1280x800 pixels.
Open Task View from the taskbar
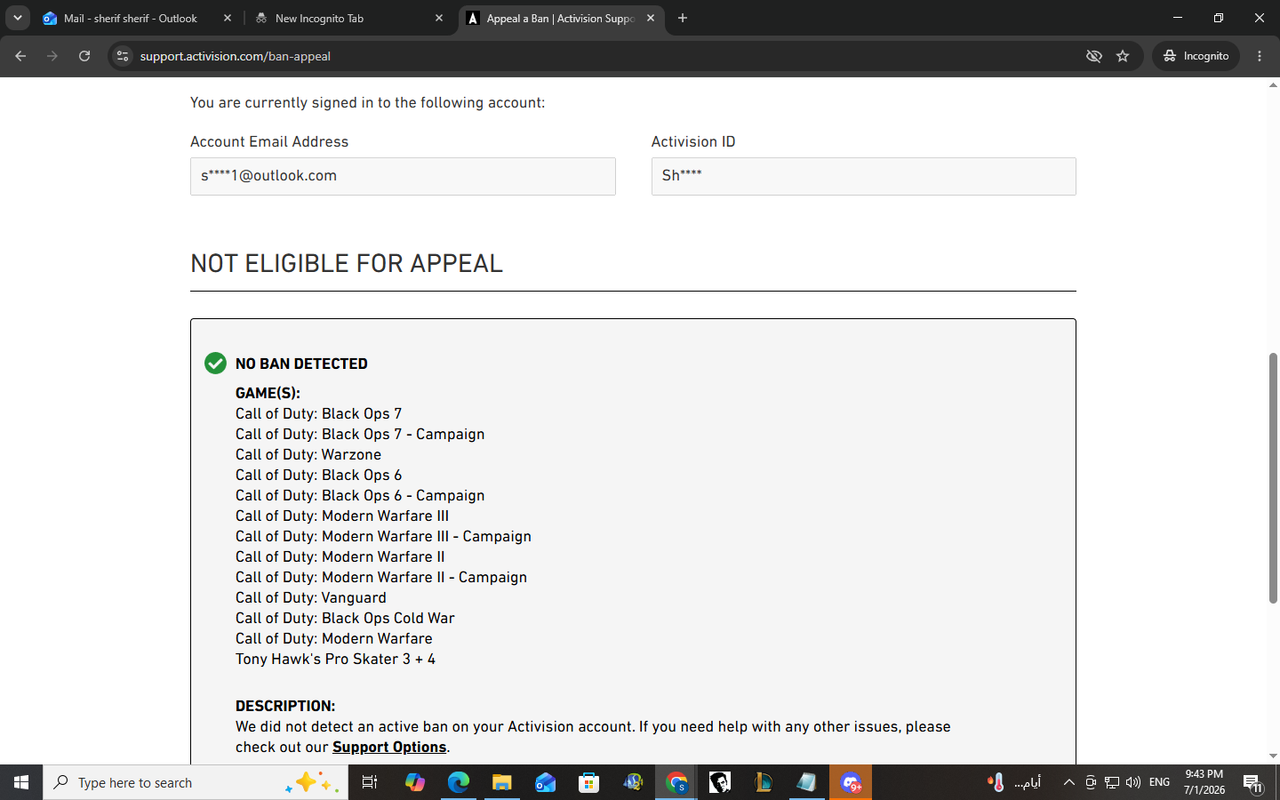click(368, 782)
